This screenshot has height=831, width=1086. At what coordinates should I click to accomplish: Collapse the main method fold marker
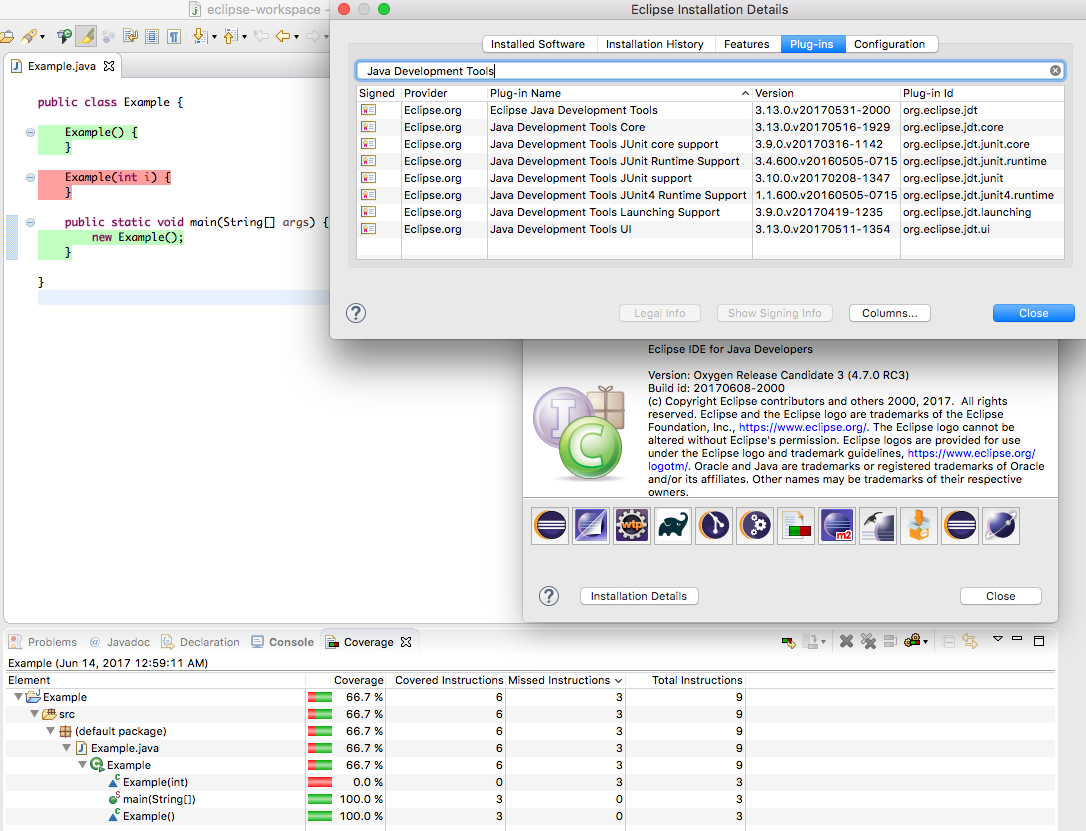tap(30, 222)
